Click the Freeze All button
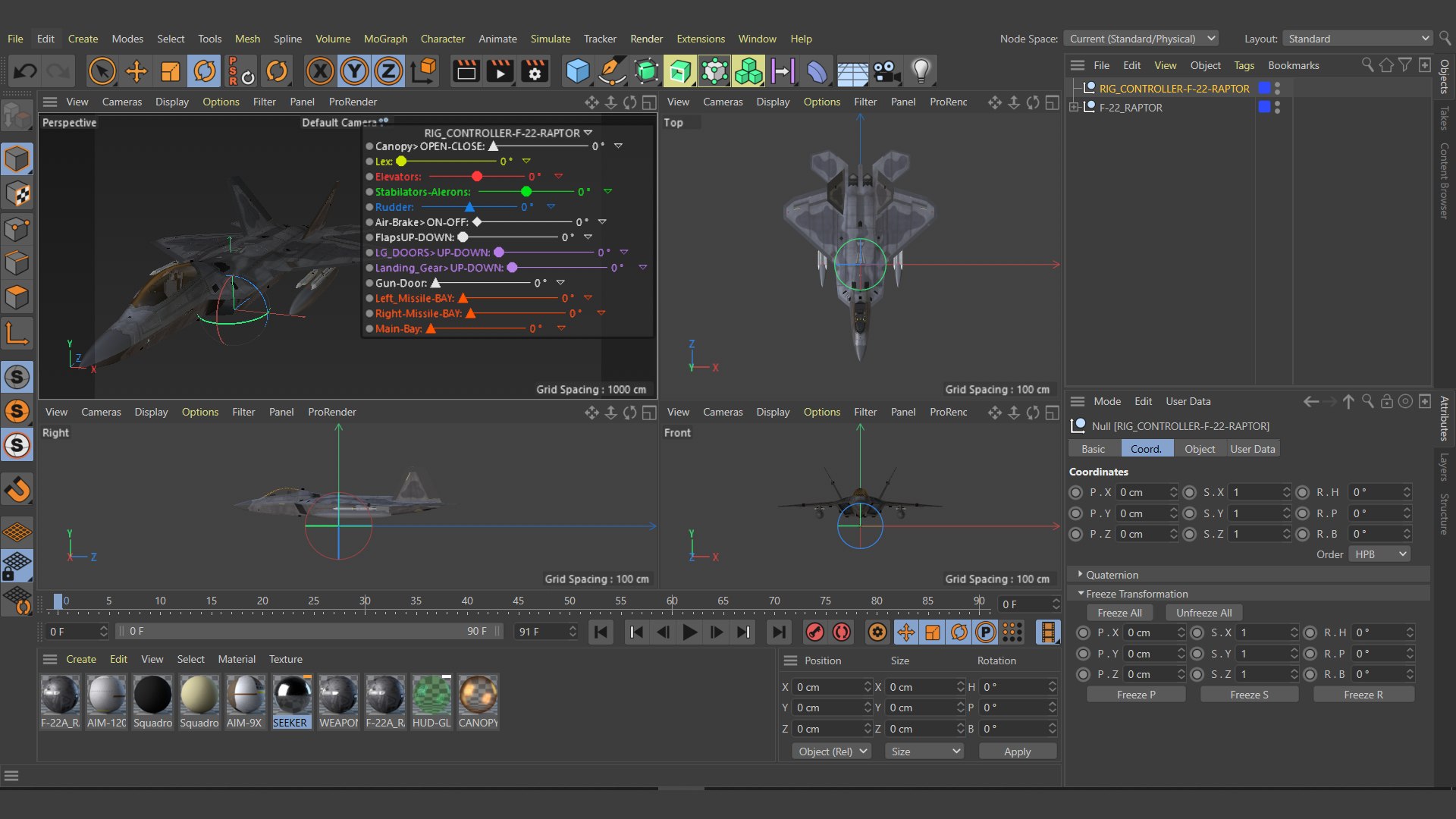Image resolution: width=1456 pixels, height=819 pixels. pos(1119,613)
